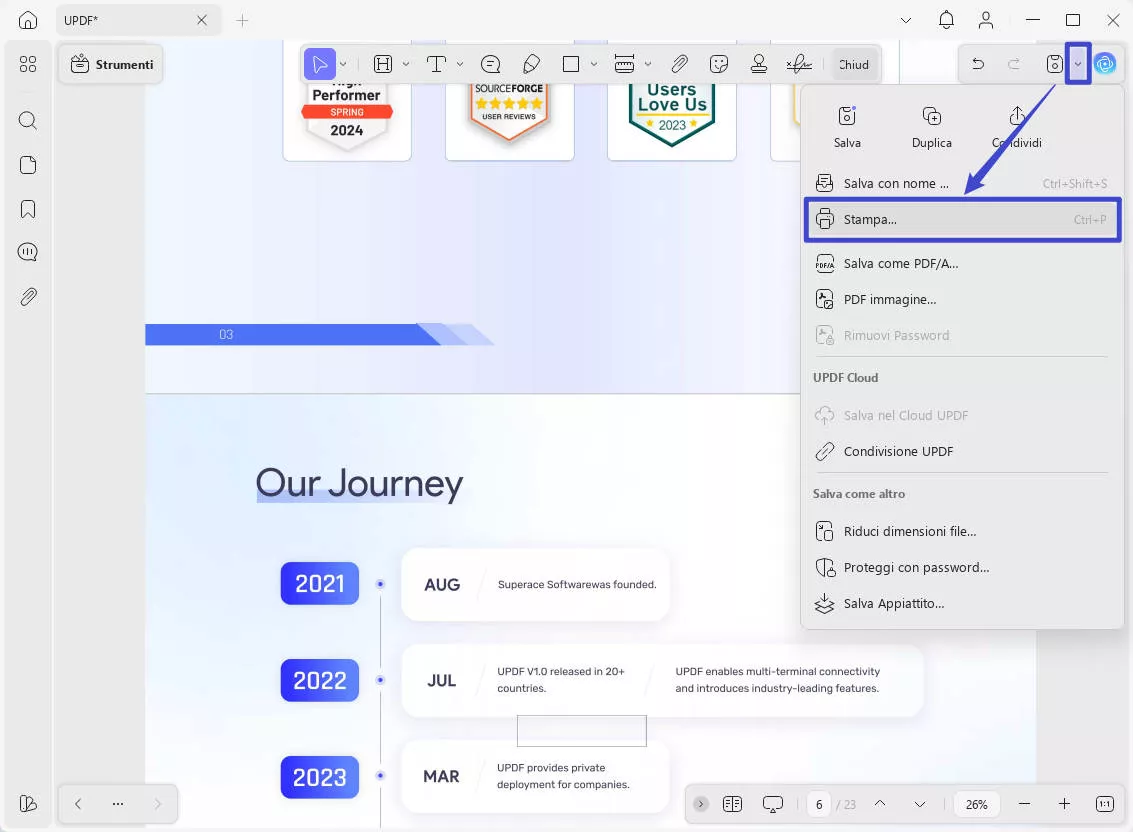Select the pencil drawing tool
1133x832 pixels.
pos(531,64)
